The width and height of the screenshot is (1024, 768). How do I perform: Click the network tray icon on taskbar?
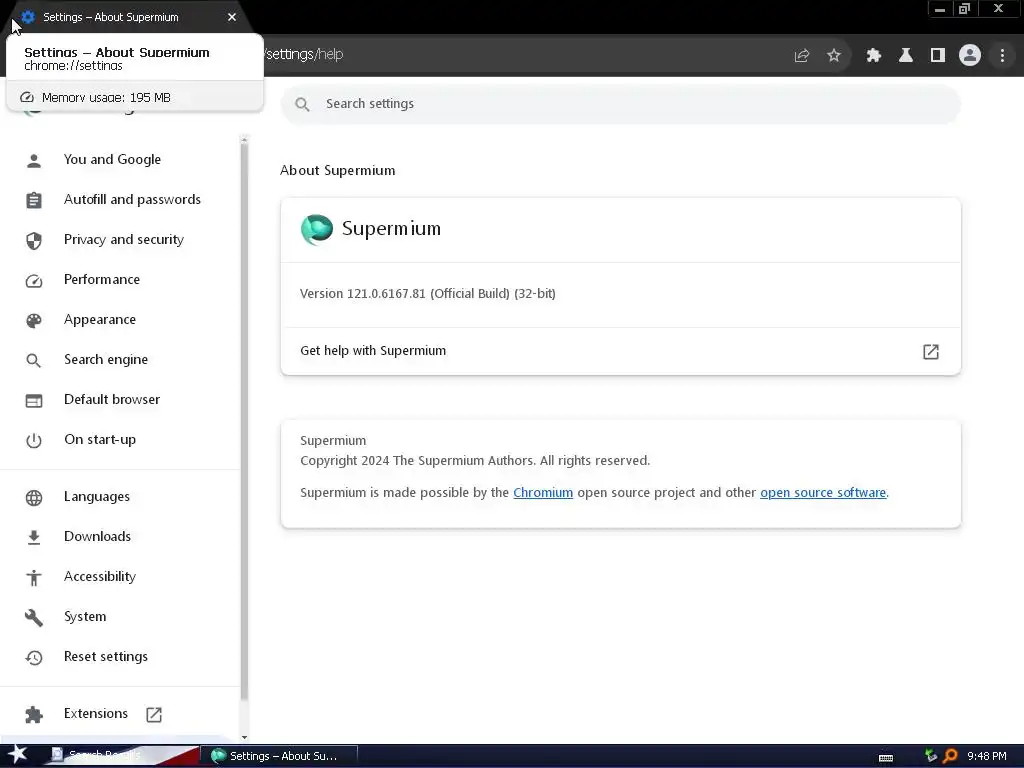pos(931,756)
